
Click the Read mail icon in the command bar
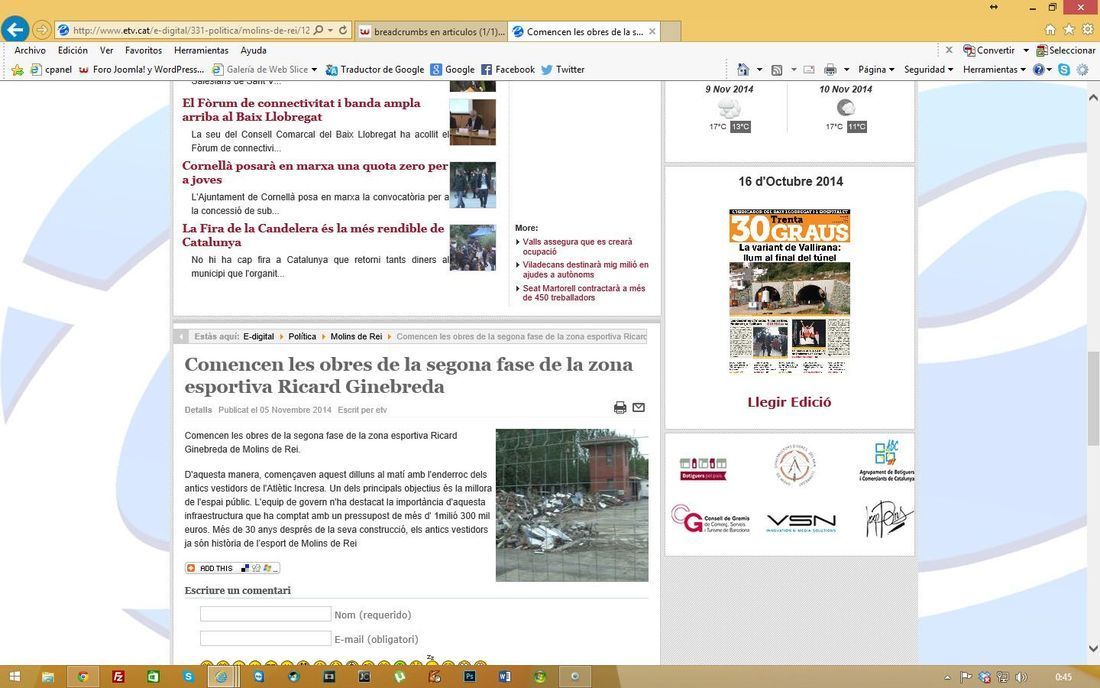click(x=809, y=69)
